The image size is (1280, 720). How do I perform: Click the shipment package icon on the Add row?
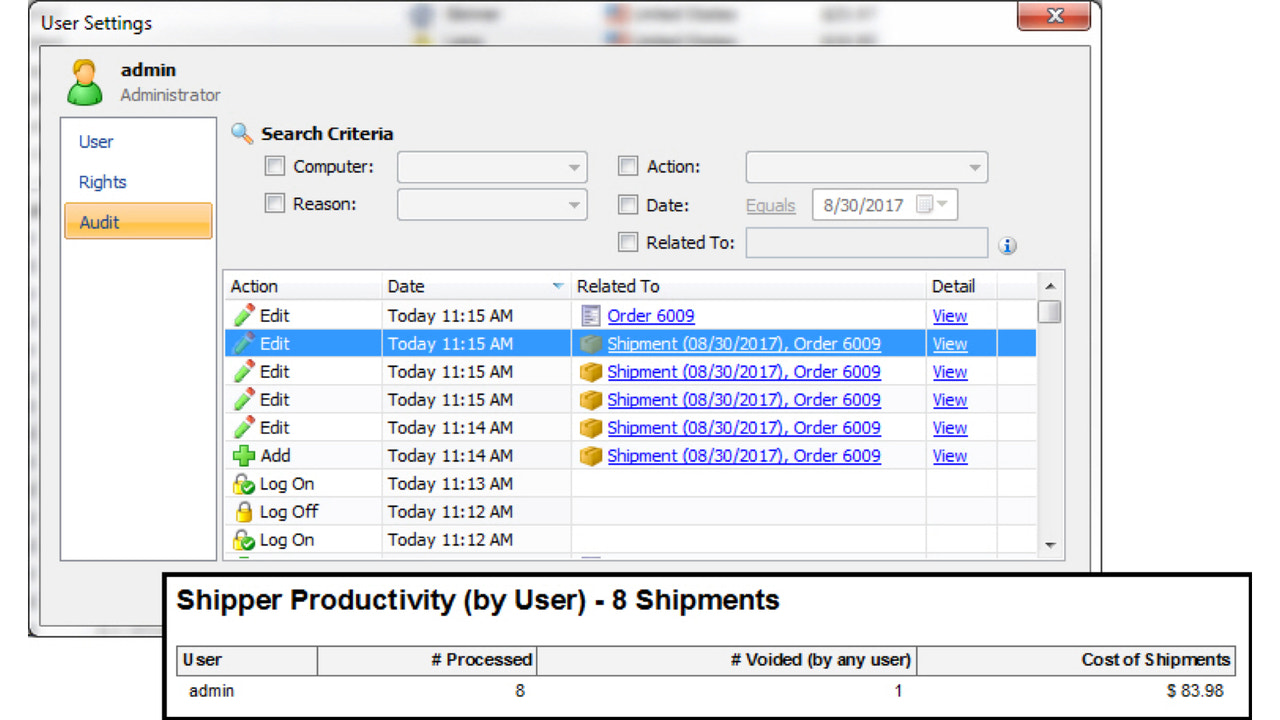tap(590, 456)
